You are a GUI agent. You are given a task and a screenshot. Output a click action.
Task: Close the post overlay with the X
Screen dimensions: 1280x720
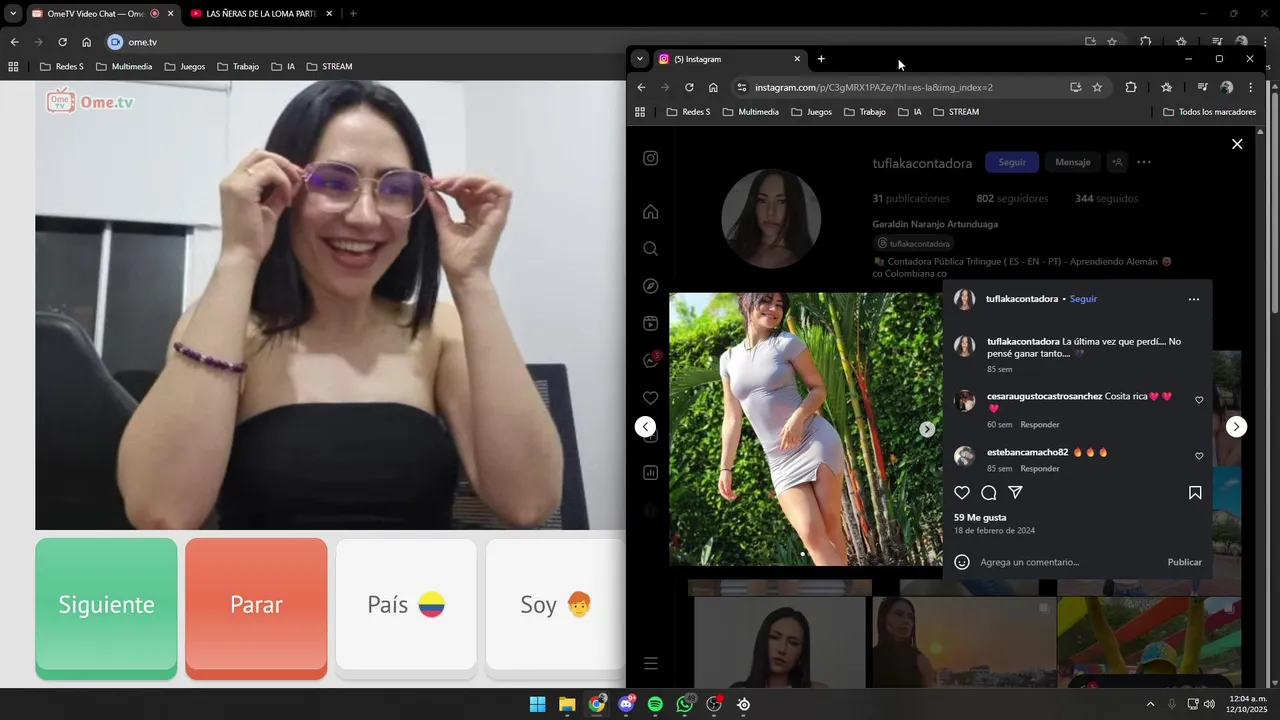[1237, 144]
